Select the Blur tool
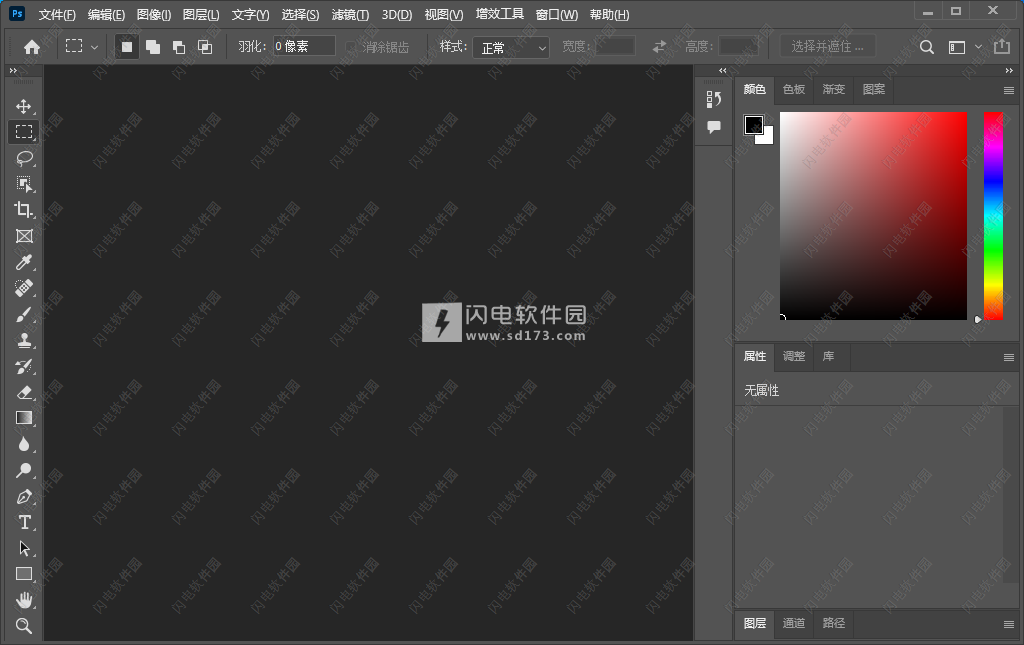The image size is (1024, 645). [24, 444]
